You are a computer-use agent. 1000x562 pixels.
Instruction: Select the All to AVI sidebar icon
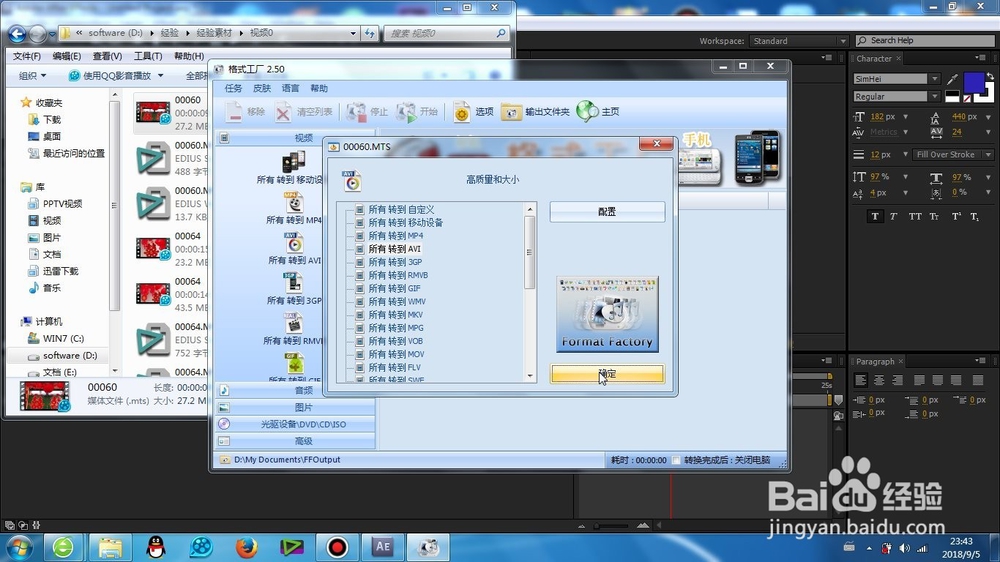pyautogui.click(x=293, y=243)
